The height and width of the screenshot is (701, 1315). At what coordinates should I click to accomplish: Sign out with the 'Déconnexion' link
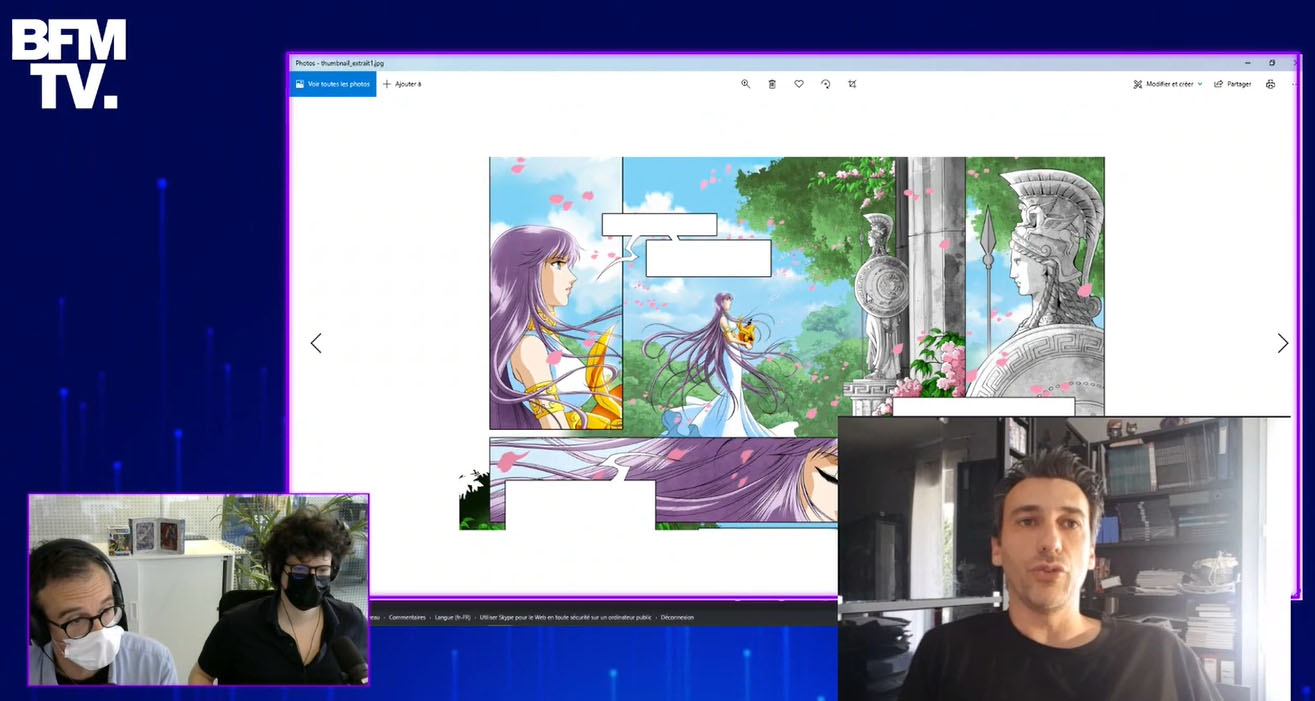pyautogui.click(x=677, y=618)
